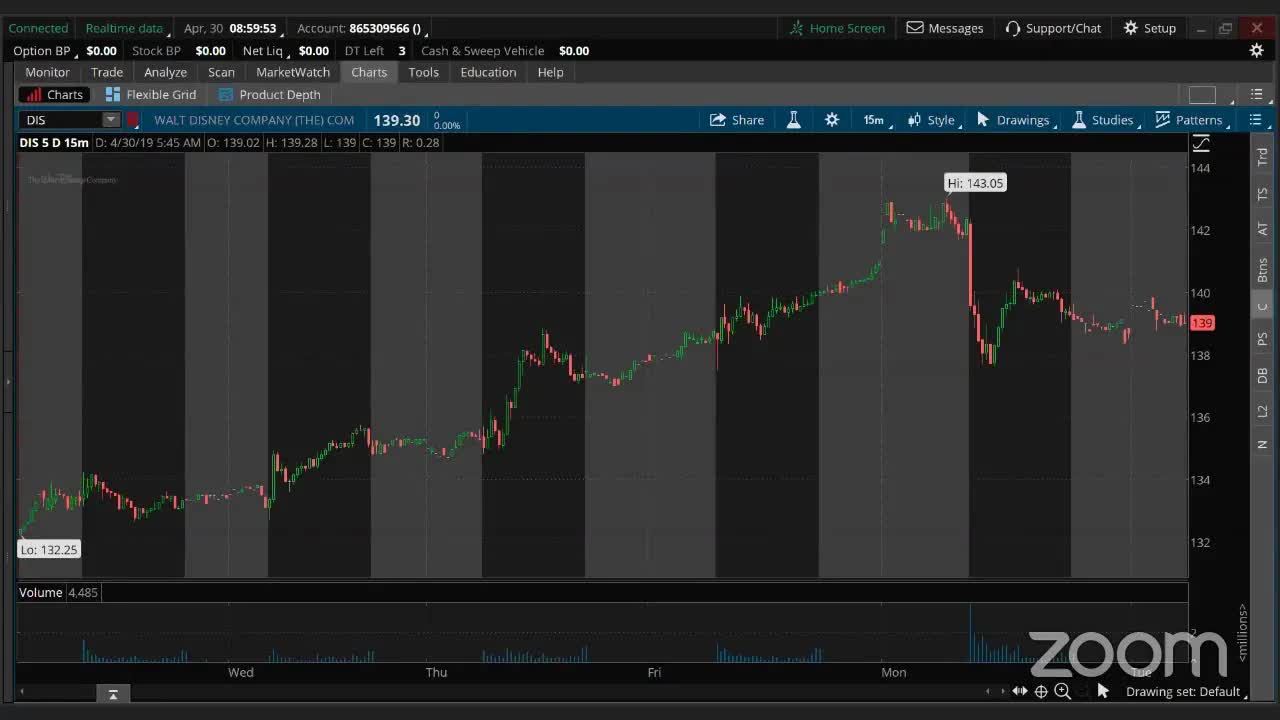This screenshot has height=720, width=1280.
Task: Click the collapse-to-bottom arrow icon at lower left
Action: click(113, 694)
